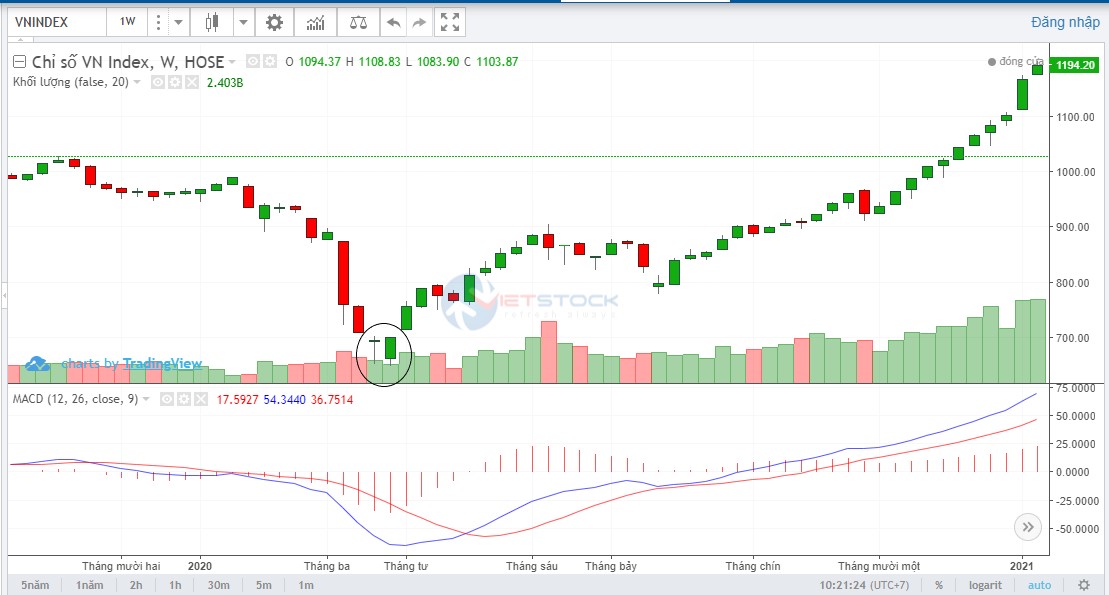Undo the last chart action
Viewport: 1109px width, 595px height.
tap(394, 21)
